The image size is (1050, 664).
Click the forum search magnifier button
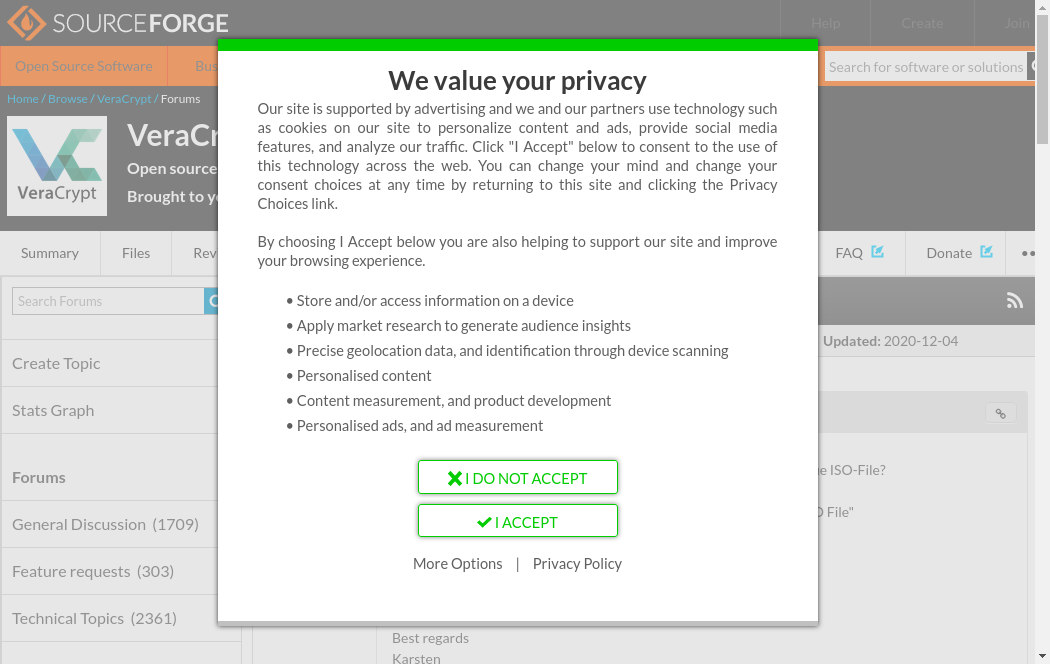coord(211,301)
